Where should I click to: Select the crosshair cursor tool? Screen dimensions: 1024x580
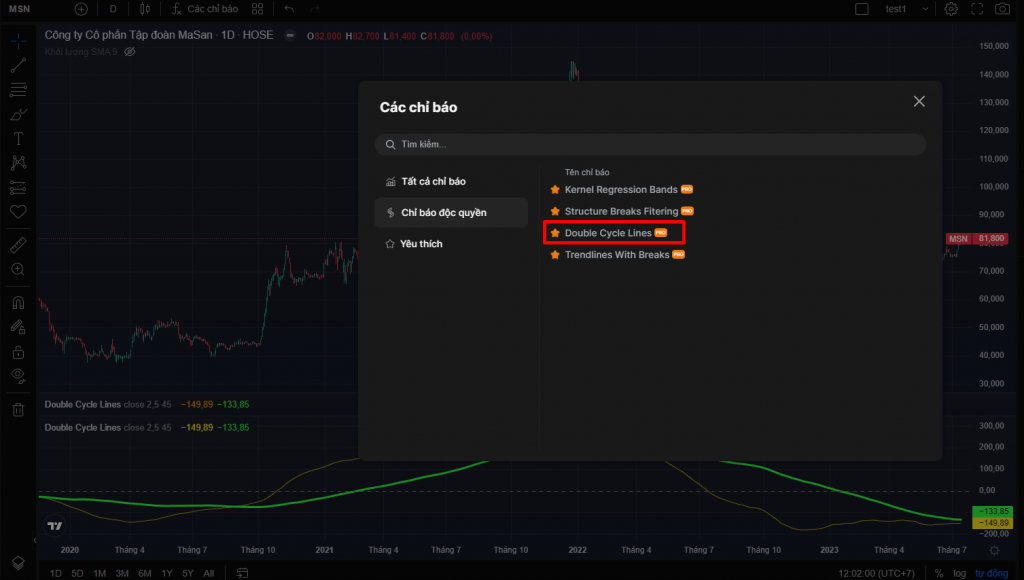17,41
